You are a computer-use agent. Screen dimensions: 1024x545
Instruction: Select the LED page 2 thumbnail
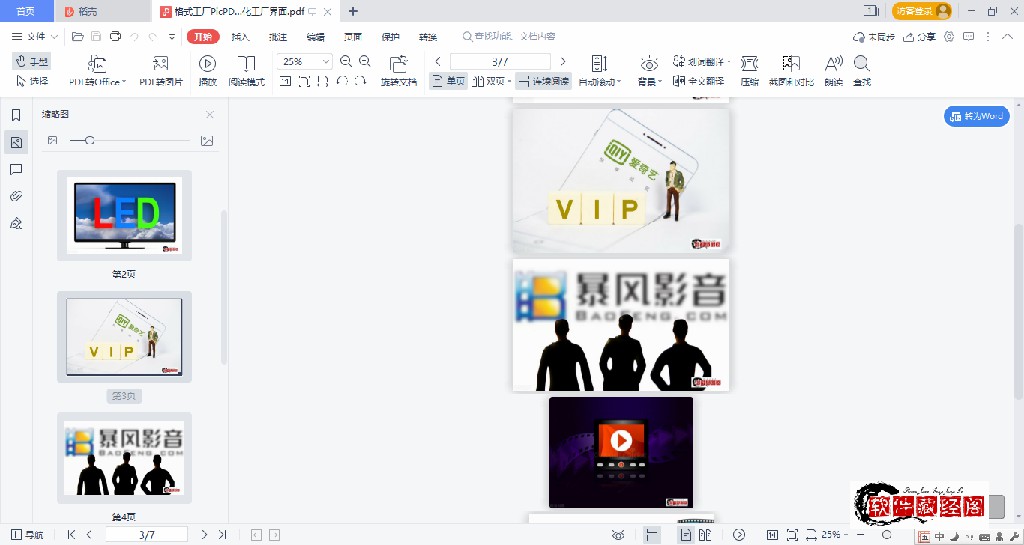[124, 215]
